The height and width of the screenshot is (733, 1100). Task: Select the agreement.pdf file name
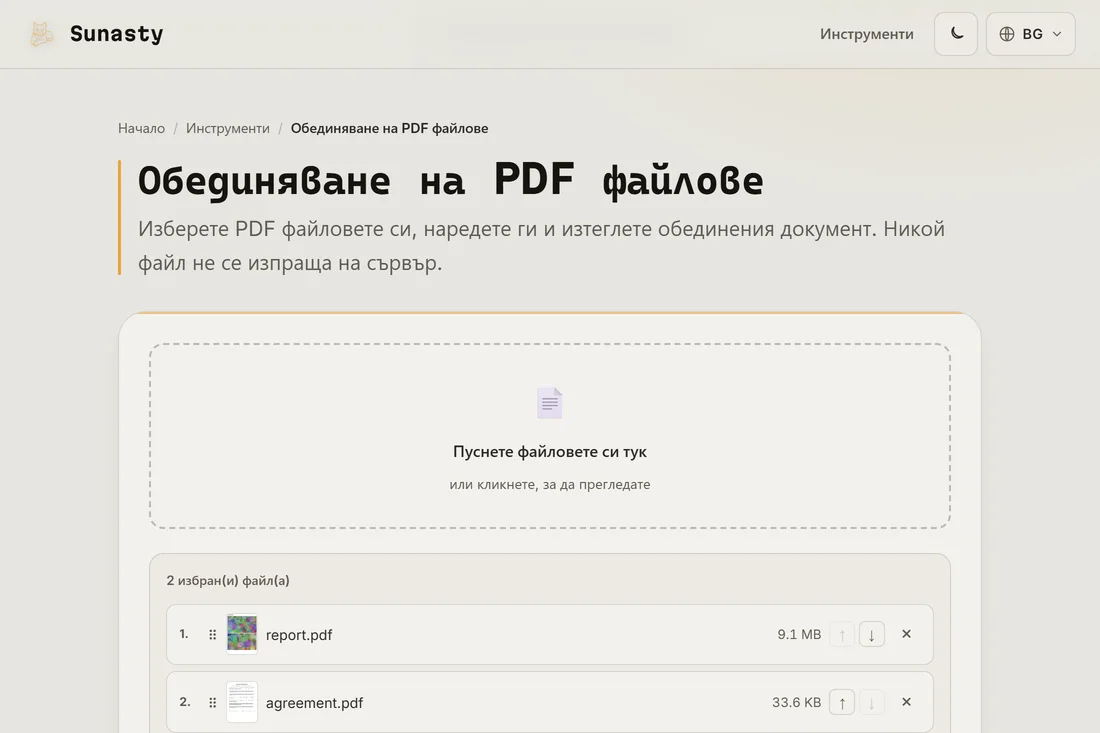tap(314, 703)
